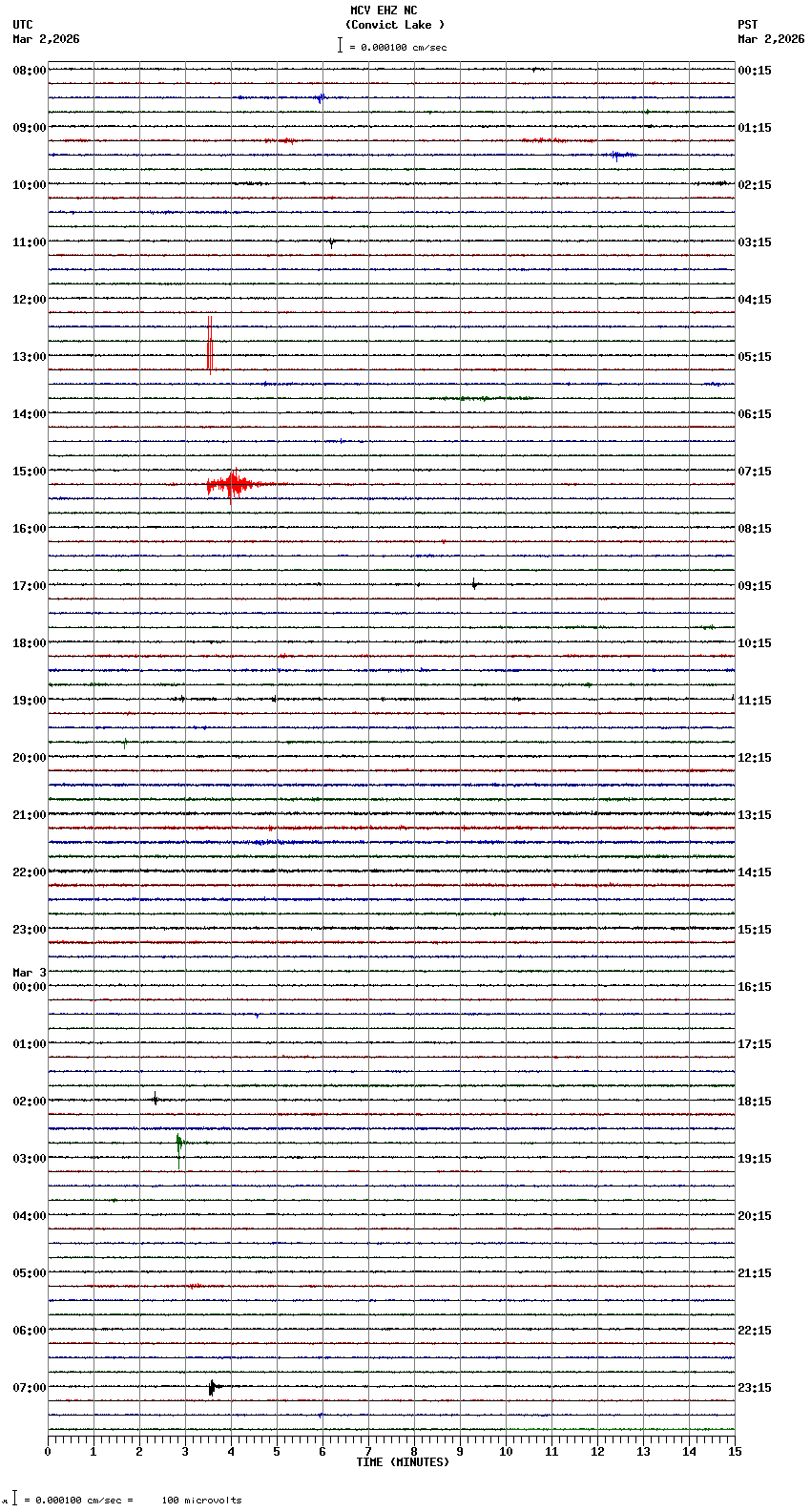
Task: Click the '09:15' PST time label
Action: pyautogui.click(x=755, y=586)
